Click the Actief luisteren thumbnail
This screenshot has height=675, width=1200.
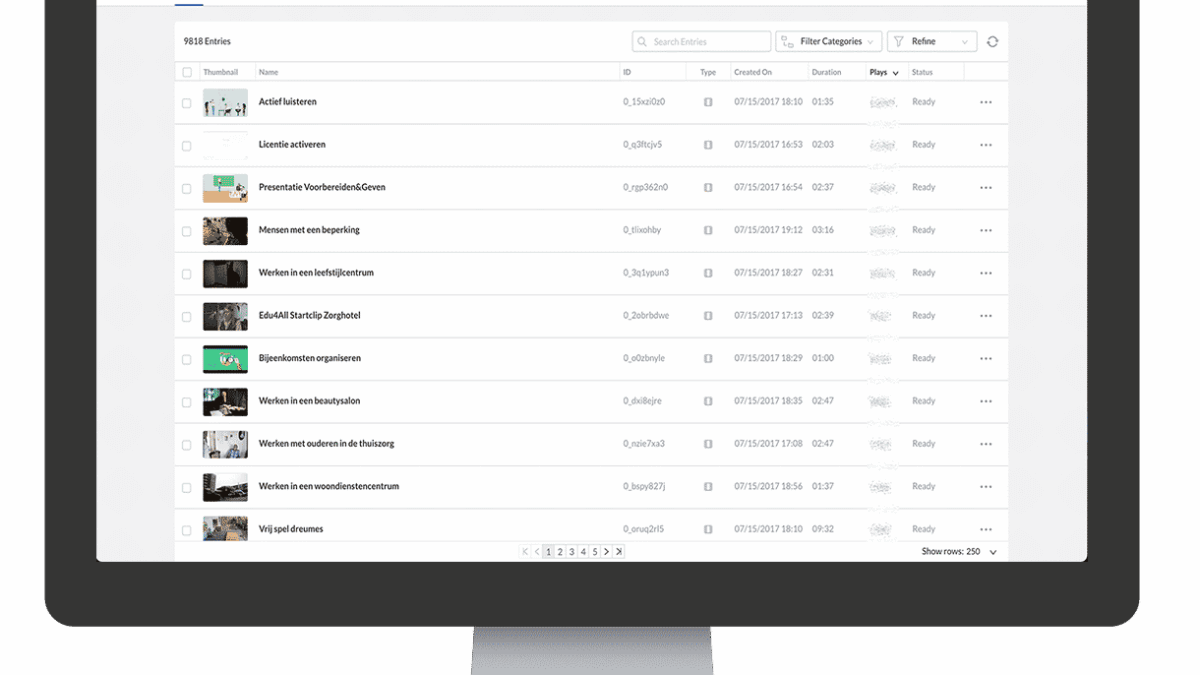(225, 102)
